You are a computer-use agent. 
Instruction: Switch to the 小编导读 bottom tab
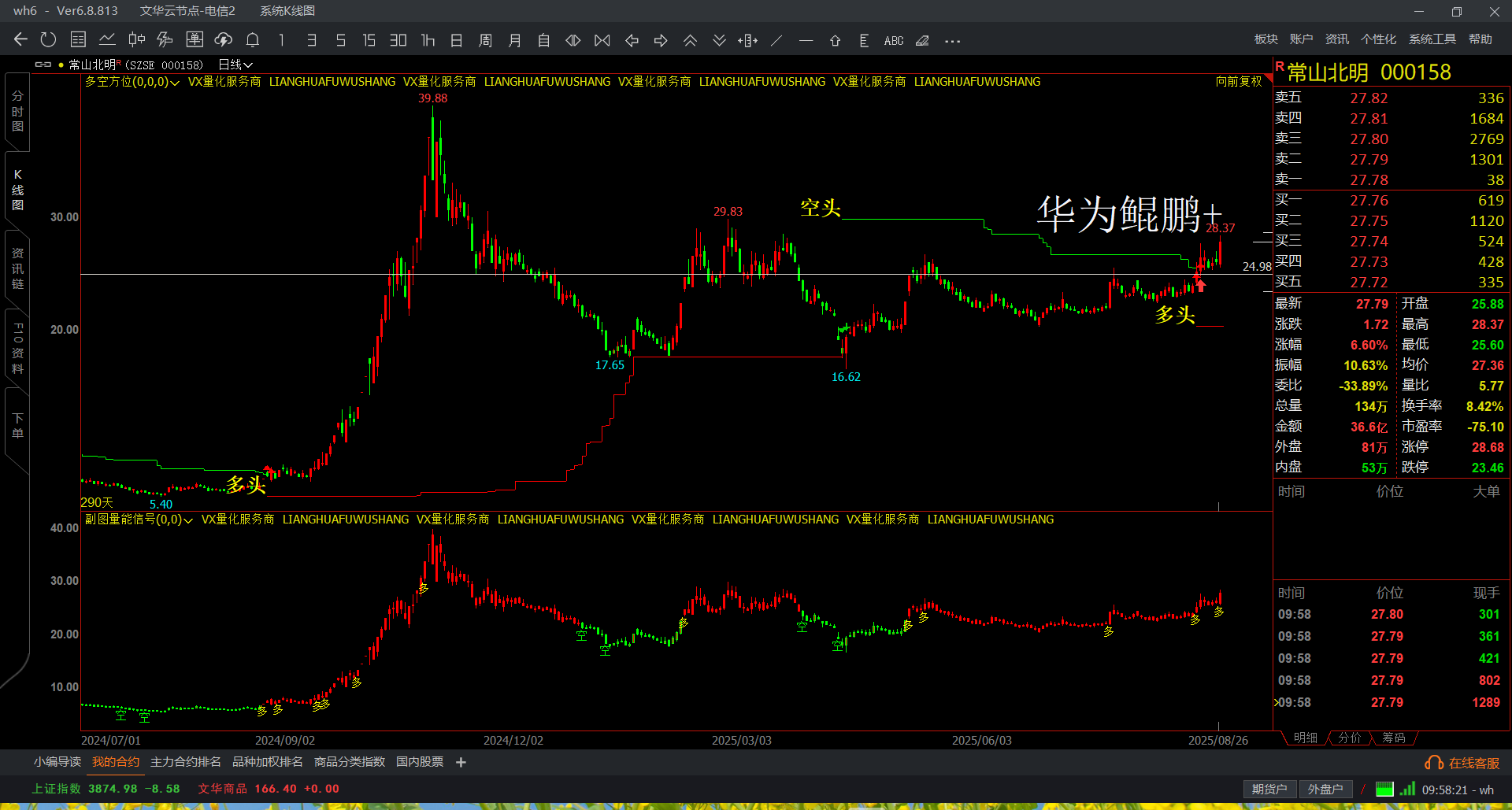point(57,762)
